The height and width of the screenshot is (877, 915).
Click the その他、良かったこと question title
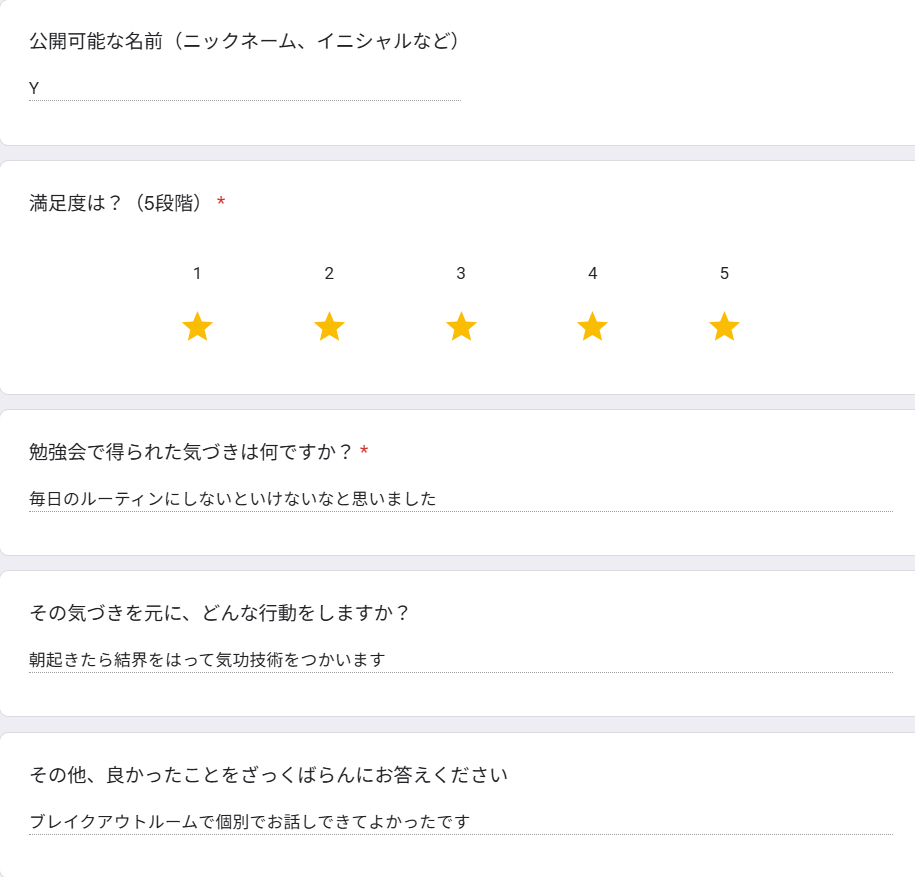pos(268,775)
